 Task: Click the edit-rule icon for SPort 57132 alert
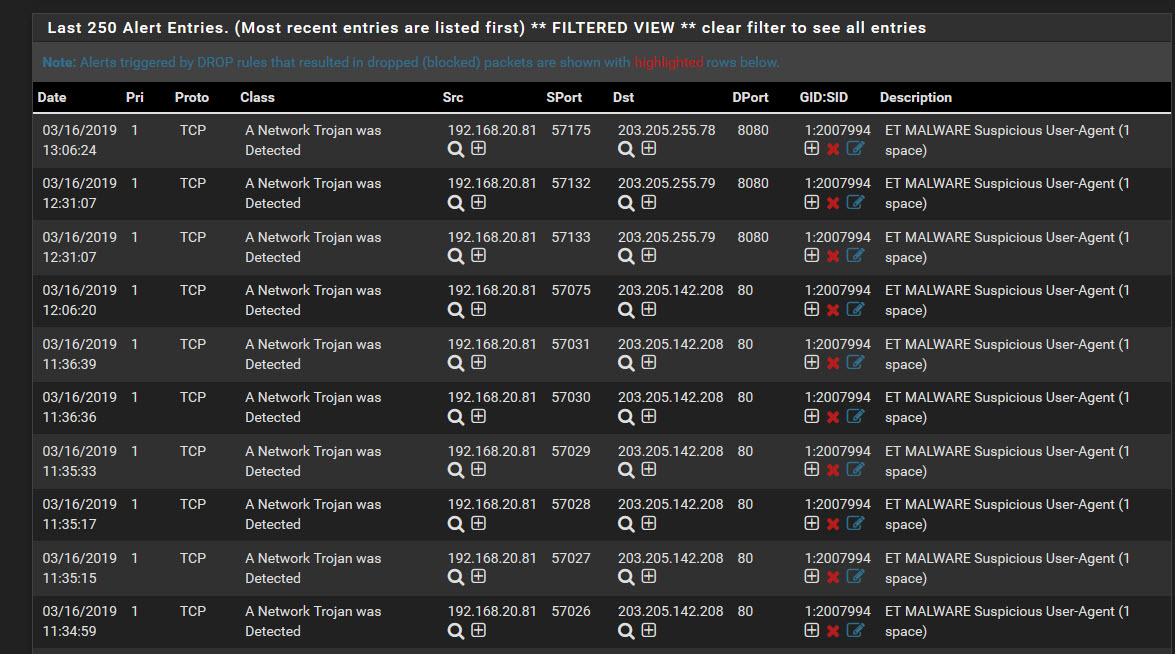click(855, 202)
